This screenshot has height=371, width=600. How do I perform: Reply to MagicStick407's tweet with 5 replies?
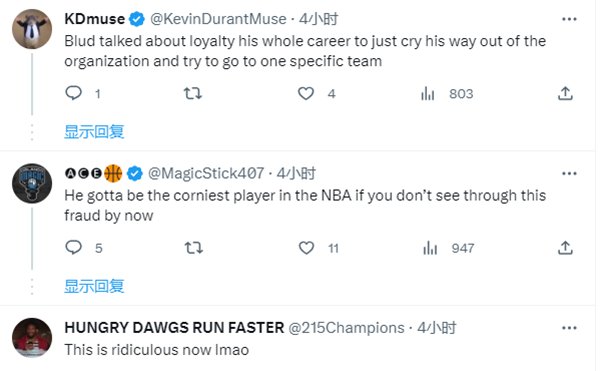(x=73, y=248)
